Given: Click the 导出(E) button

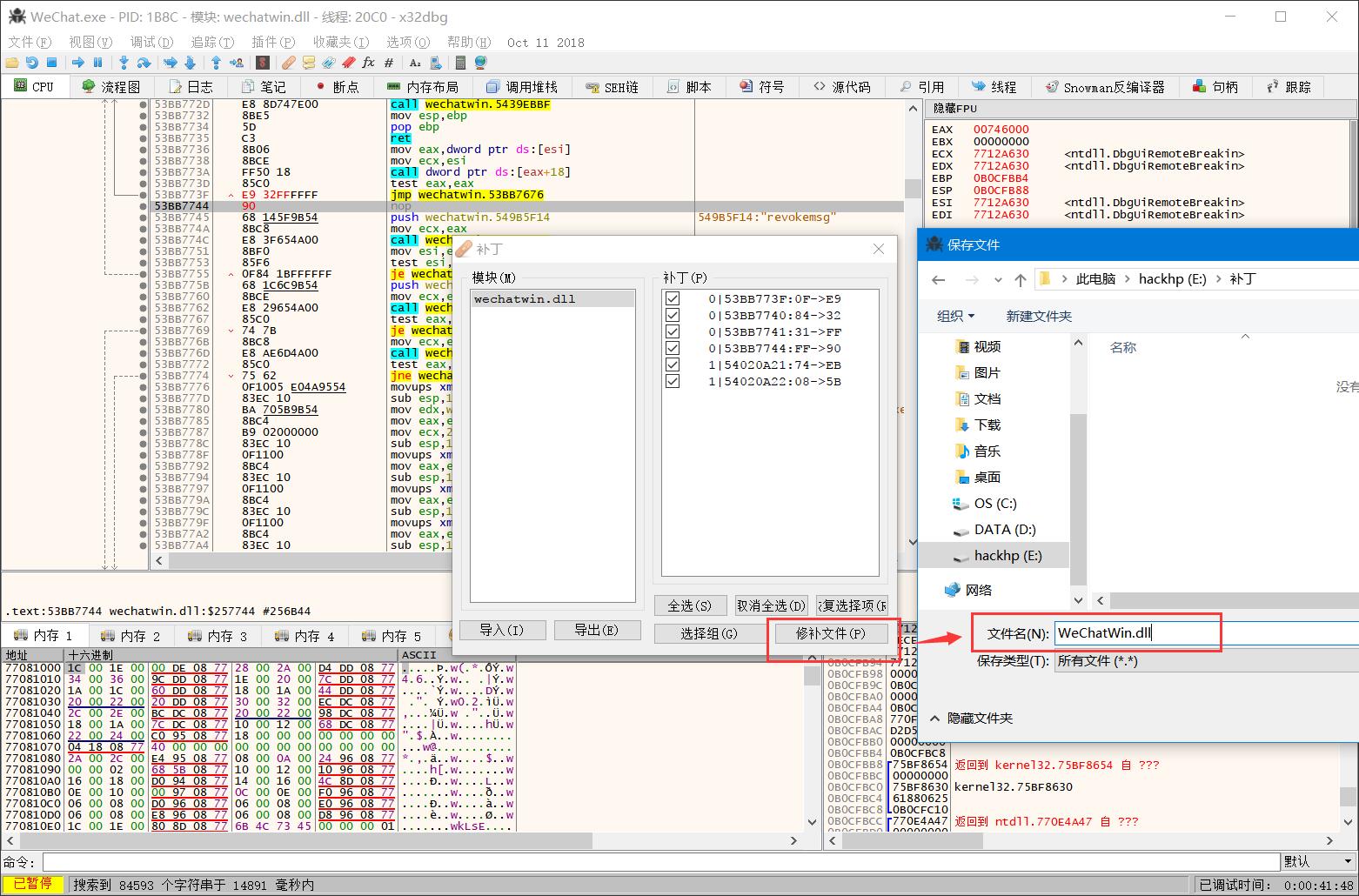Looking at the screenshot, I should point(597,630).
